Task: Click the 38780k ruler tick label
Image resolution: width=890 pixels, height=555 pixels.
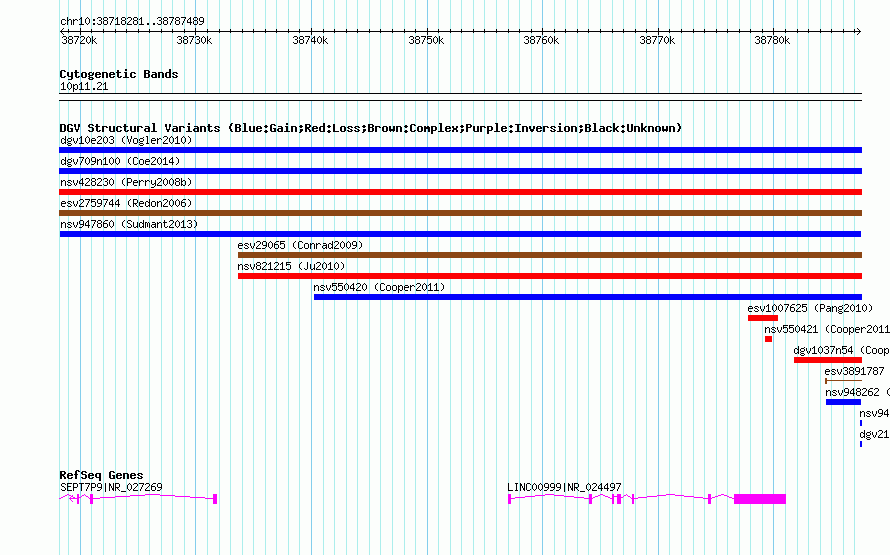Action: (772, 40)
